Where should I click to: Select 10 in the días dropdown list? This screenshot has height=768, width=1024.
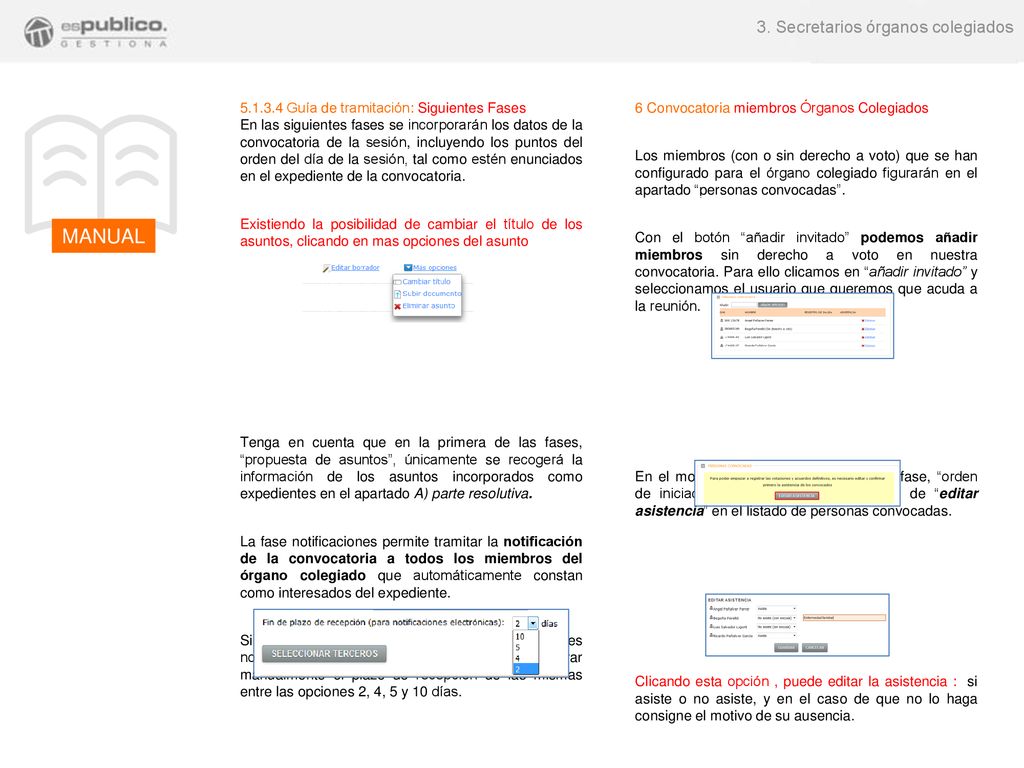525,636
